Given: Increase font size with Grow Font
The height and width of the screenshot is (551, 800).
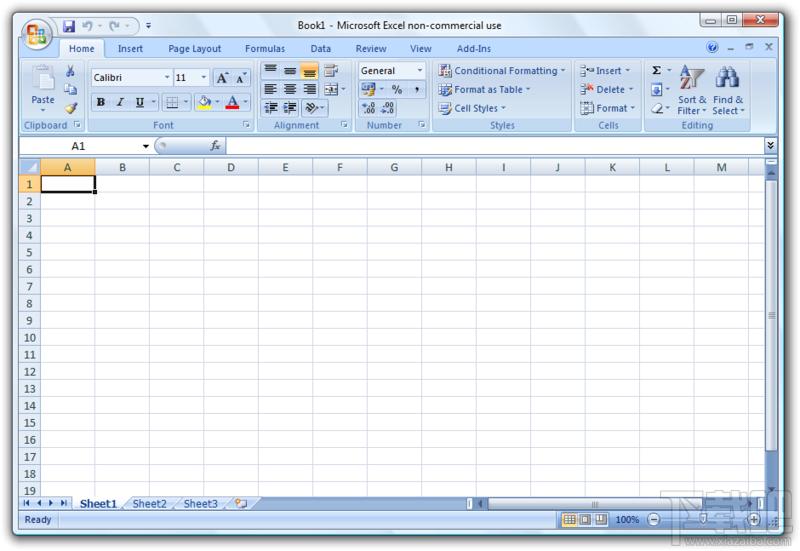Looking at the screenshot, I should click(222, 78).
